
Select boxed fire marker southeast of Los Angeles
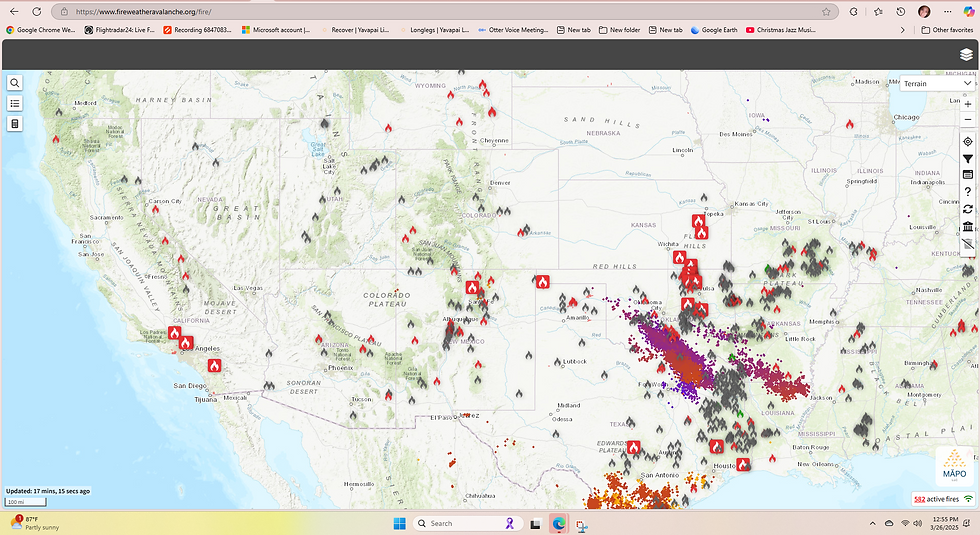coord(214,366)
